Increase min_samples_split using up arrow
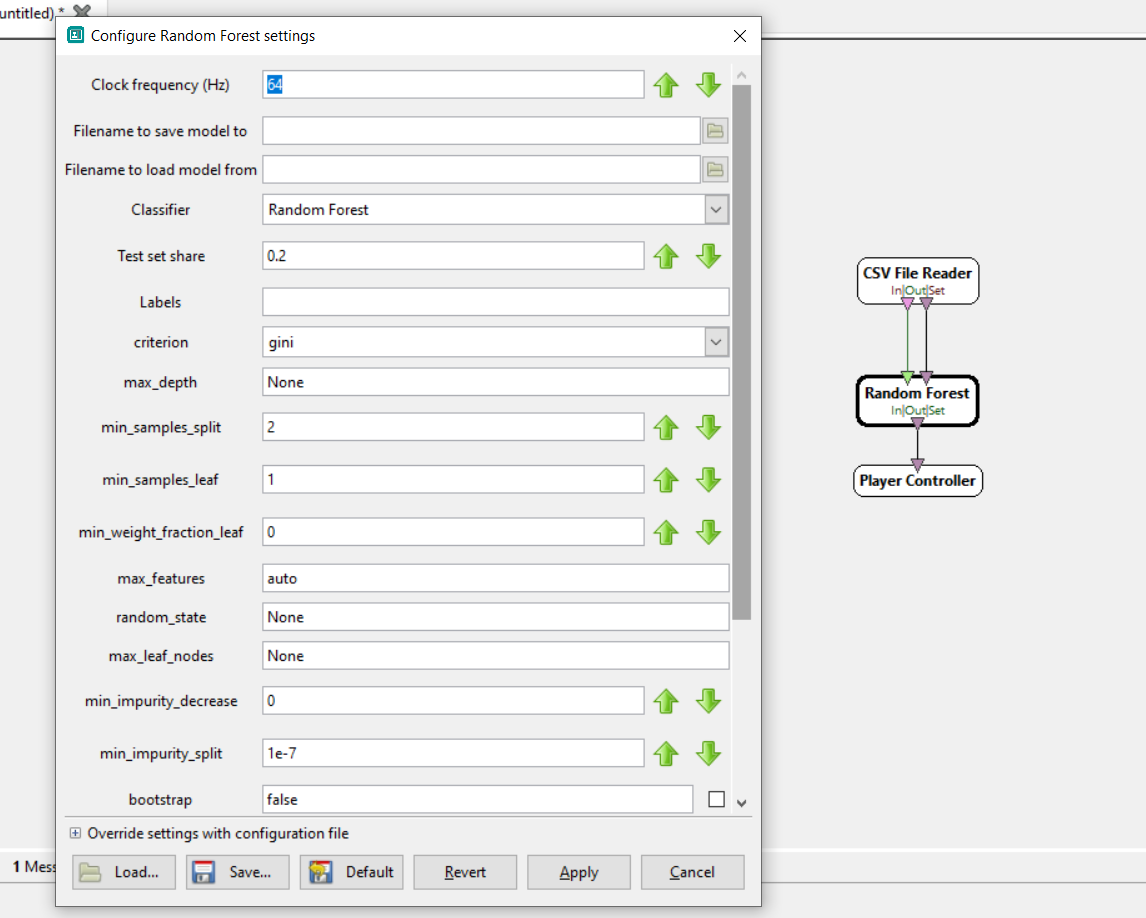The width and height of the screenshot is (1146, 918). [x=666, y=428]
